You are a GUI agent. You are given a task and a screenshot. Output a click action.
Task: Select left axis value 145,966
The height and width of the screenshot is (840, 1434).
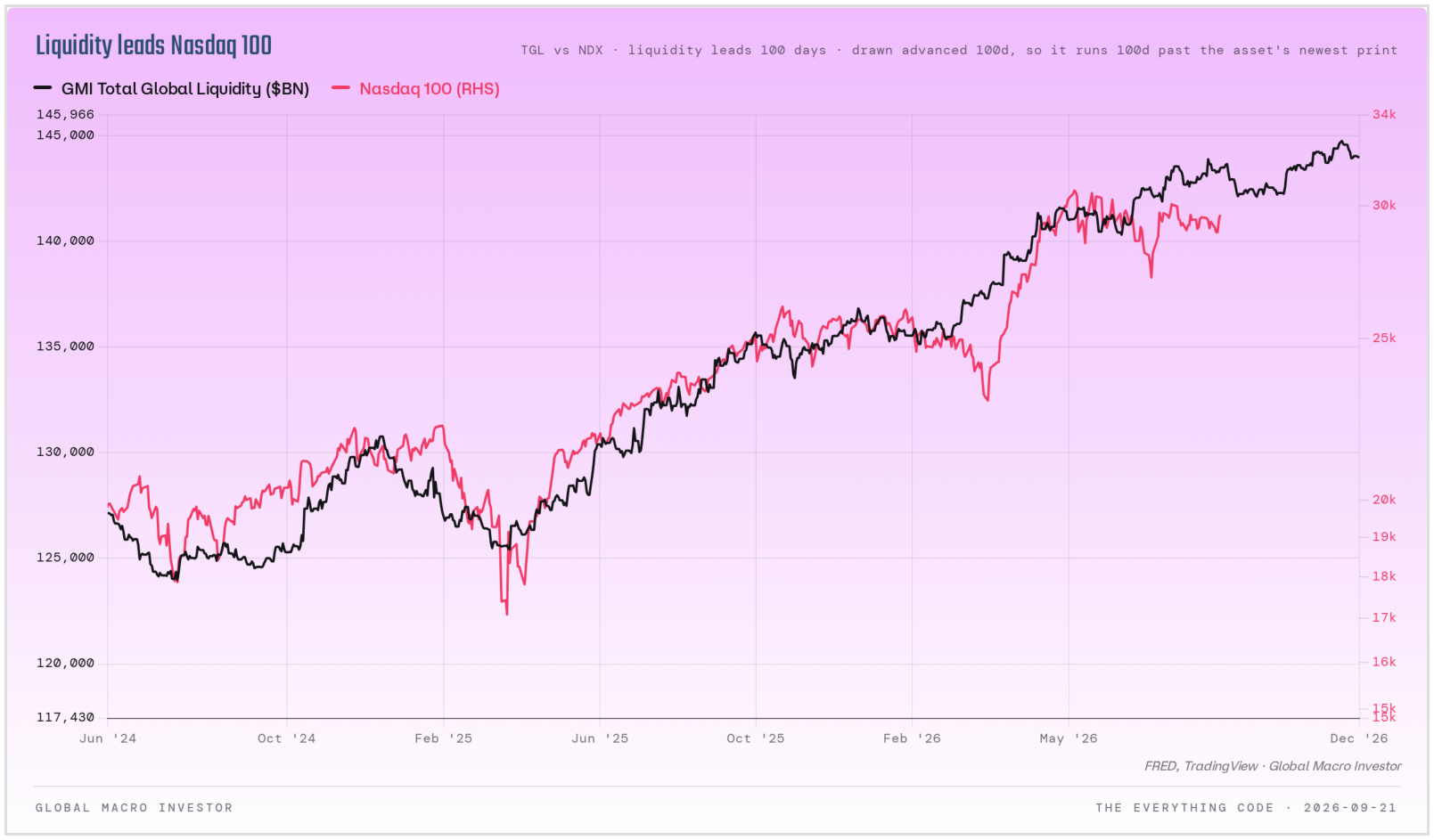(65, 114)
